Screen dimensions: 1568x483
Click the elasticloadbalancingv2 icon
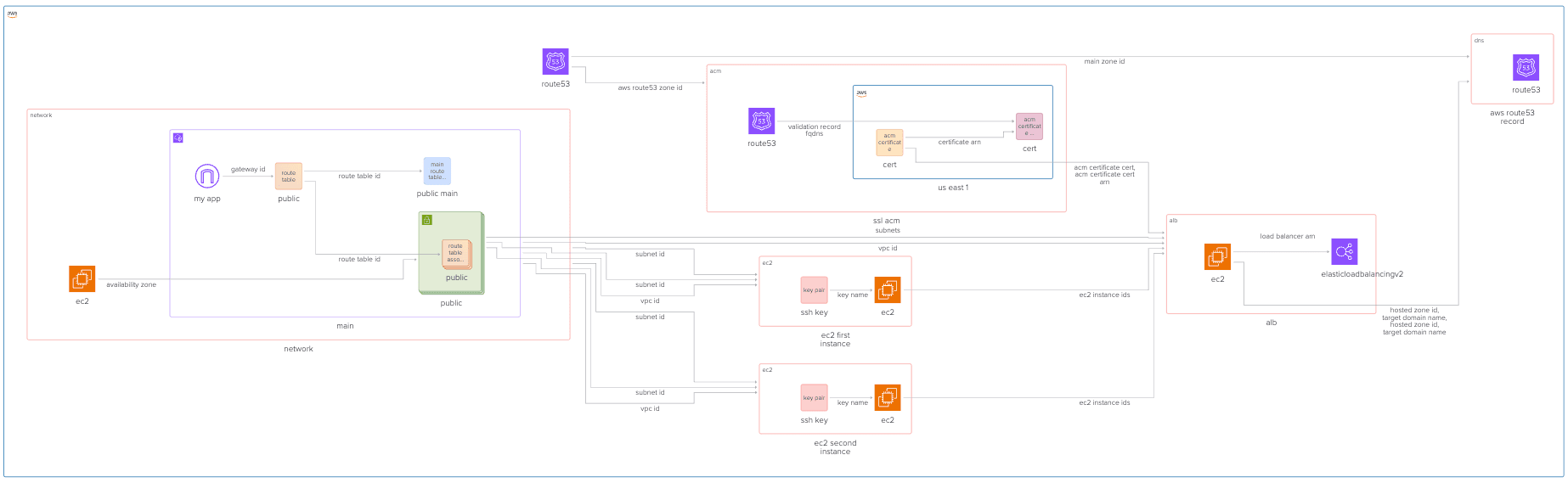1345,252
